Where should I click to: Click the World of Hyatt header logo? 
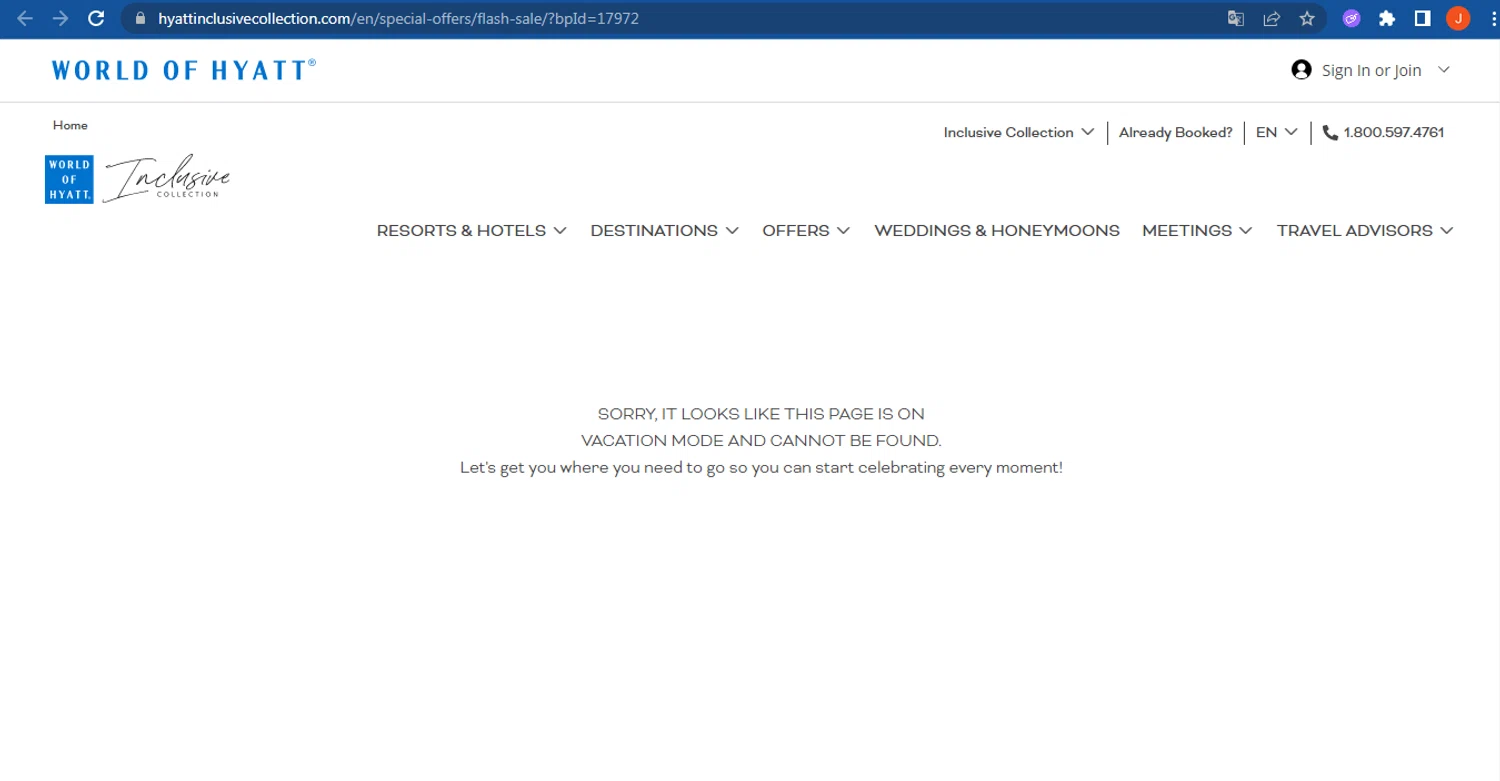[x=184, y=70]
